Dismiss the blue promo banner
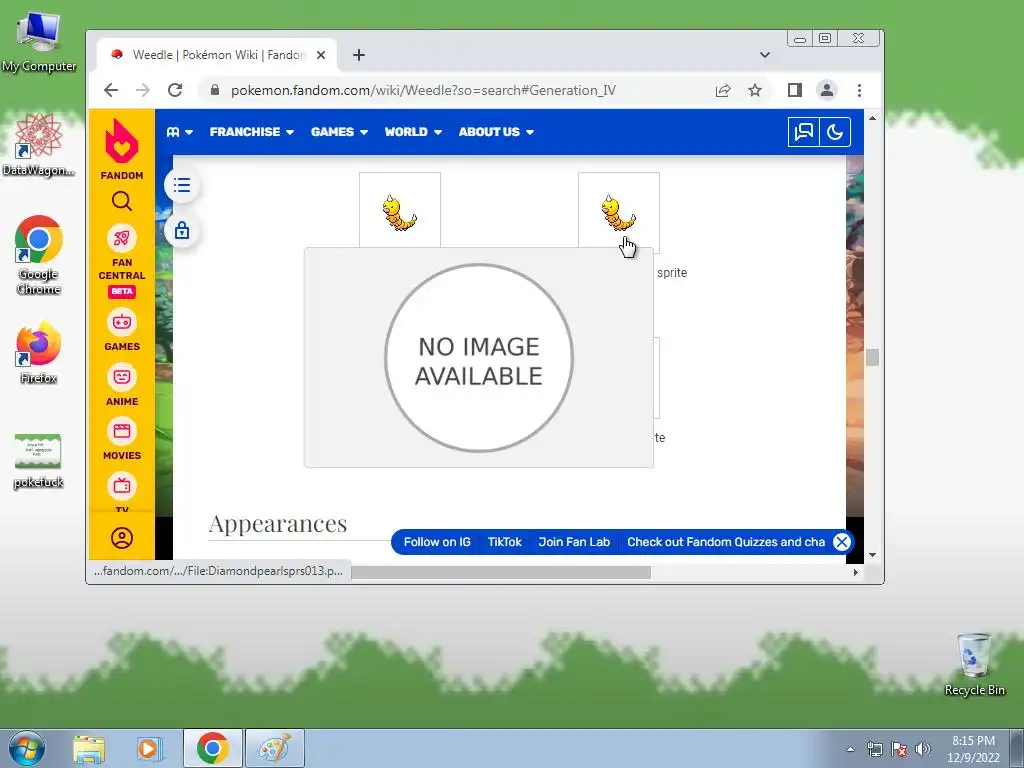Image resolution: width=1024 pixels, height=768 pixels. point(842,542)
